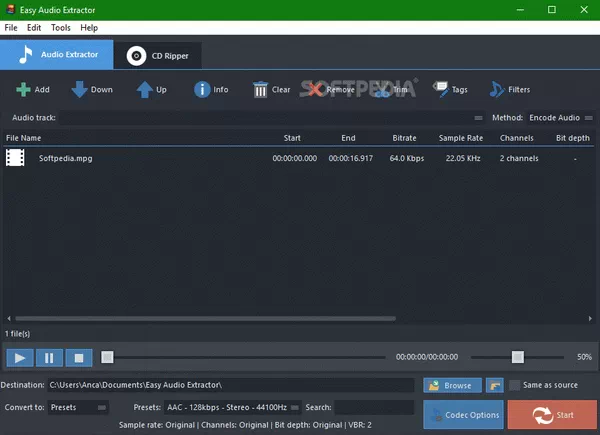Open the Method Encode Audio dropdown
Screen dimensions: 600x435
coord(561,118)
